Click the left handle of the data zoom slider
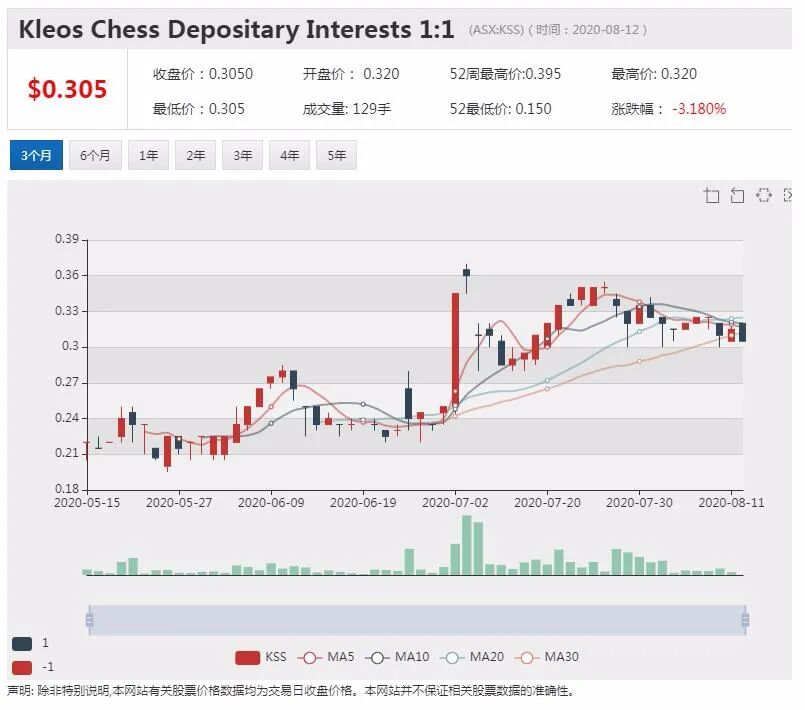This screenshot has height=710, width=805. 89,620
